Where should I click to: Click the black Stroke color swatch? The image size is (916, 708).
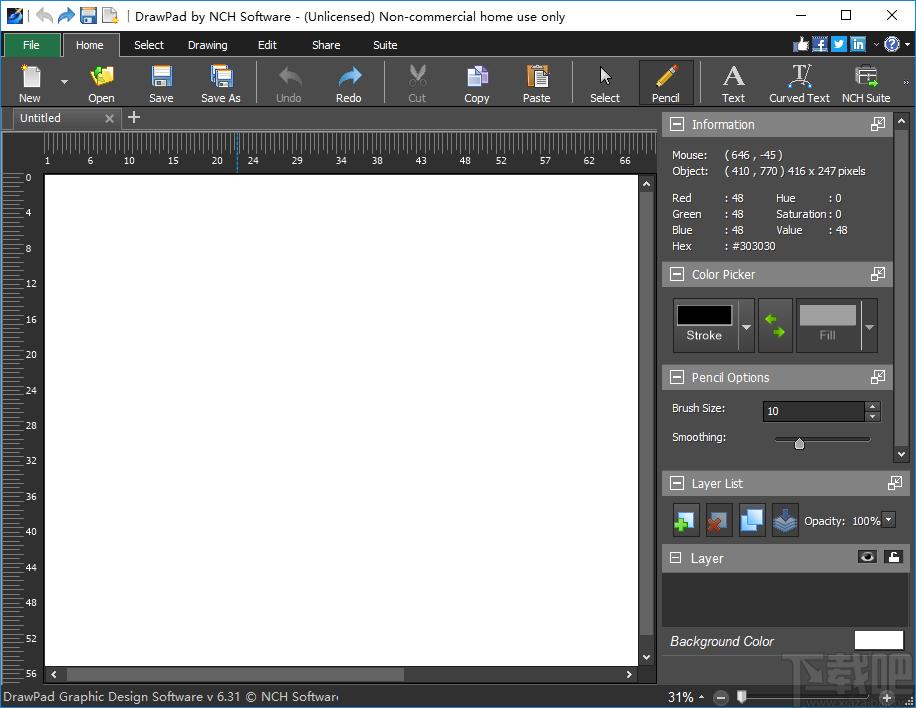click(705, 315)
